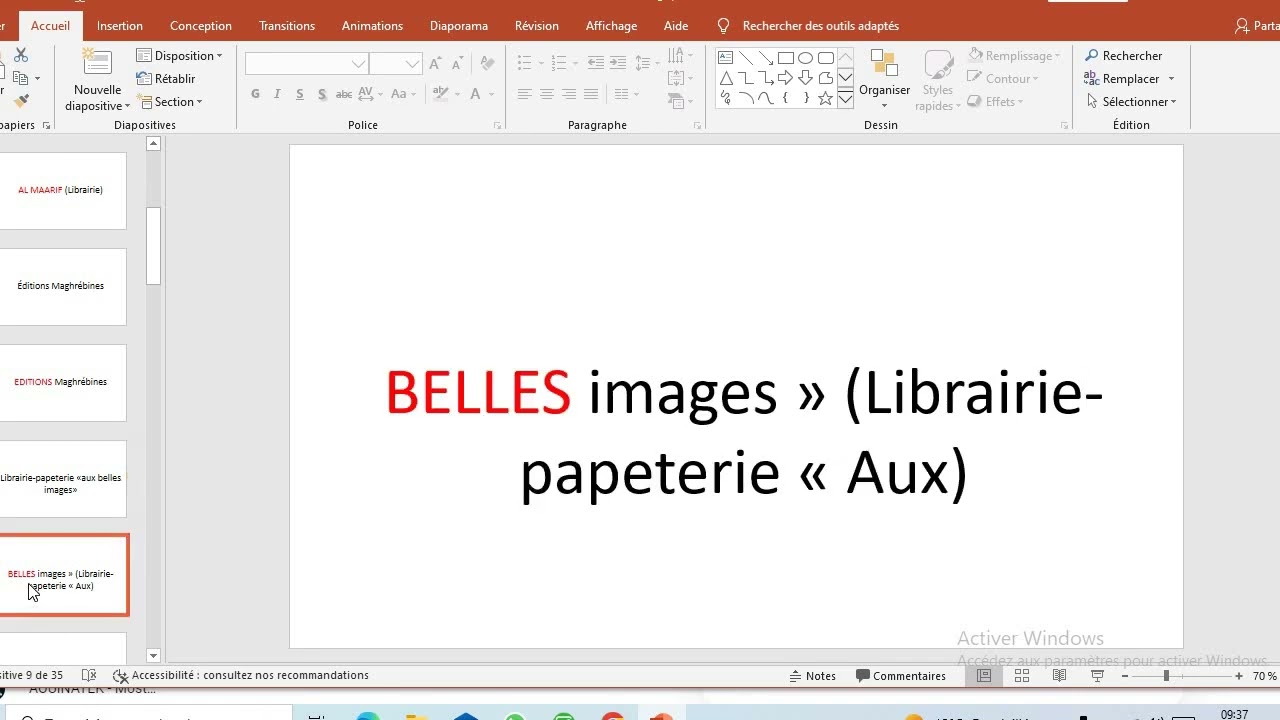Open the font size combo box
The width and height of the screenshot is (1280, 720).
point(395,64)
